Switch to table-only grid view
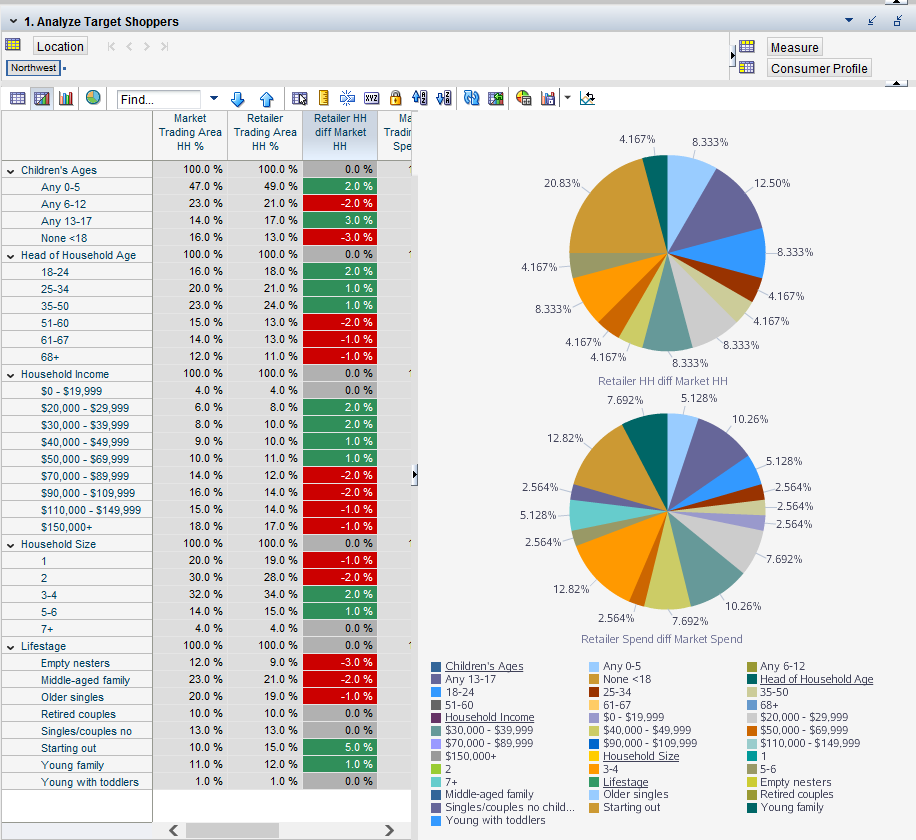This screenshot has height=840, width=916. click(18, 98)
